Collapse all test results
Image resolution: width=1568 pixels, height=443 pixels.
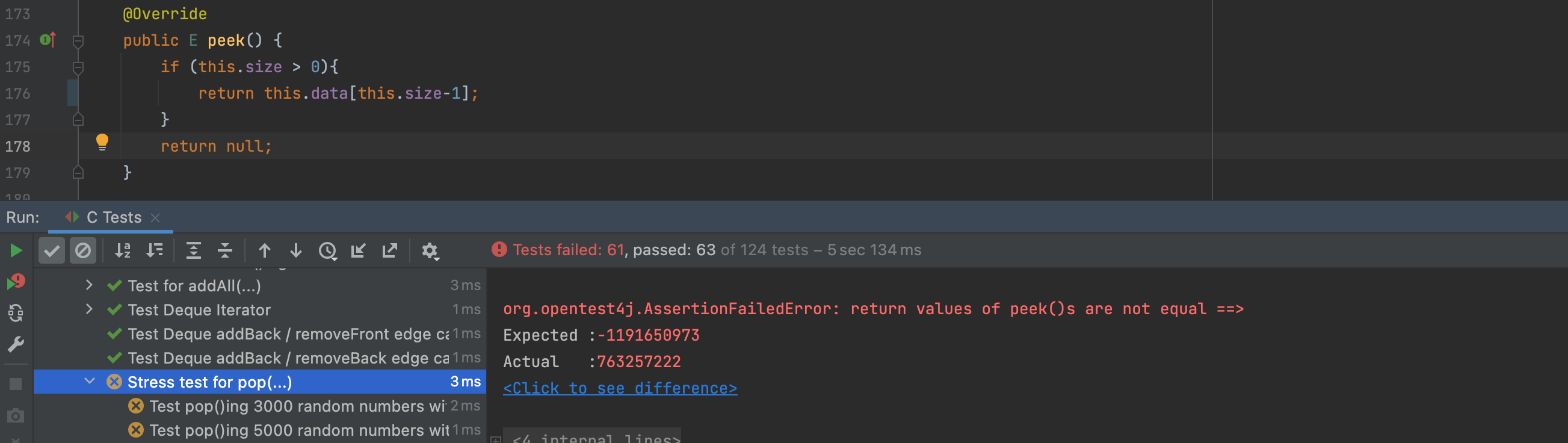point(225,251)
